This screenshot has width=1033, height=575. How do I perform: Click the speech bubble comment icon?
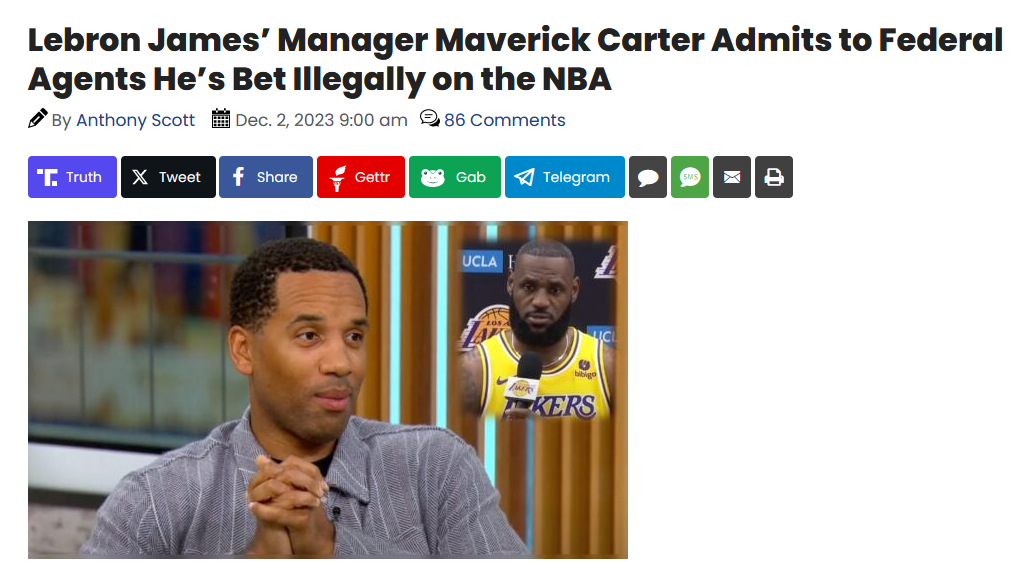click(x=648, y=177)
